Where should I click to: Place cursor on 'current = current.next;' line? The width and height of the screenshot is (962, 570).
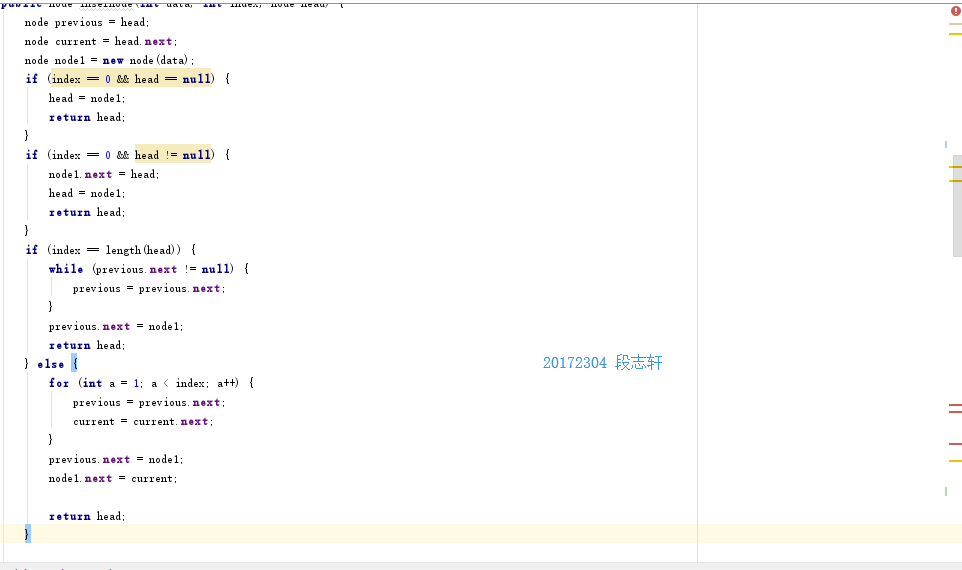coord(143,422)
